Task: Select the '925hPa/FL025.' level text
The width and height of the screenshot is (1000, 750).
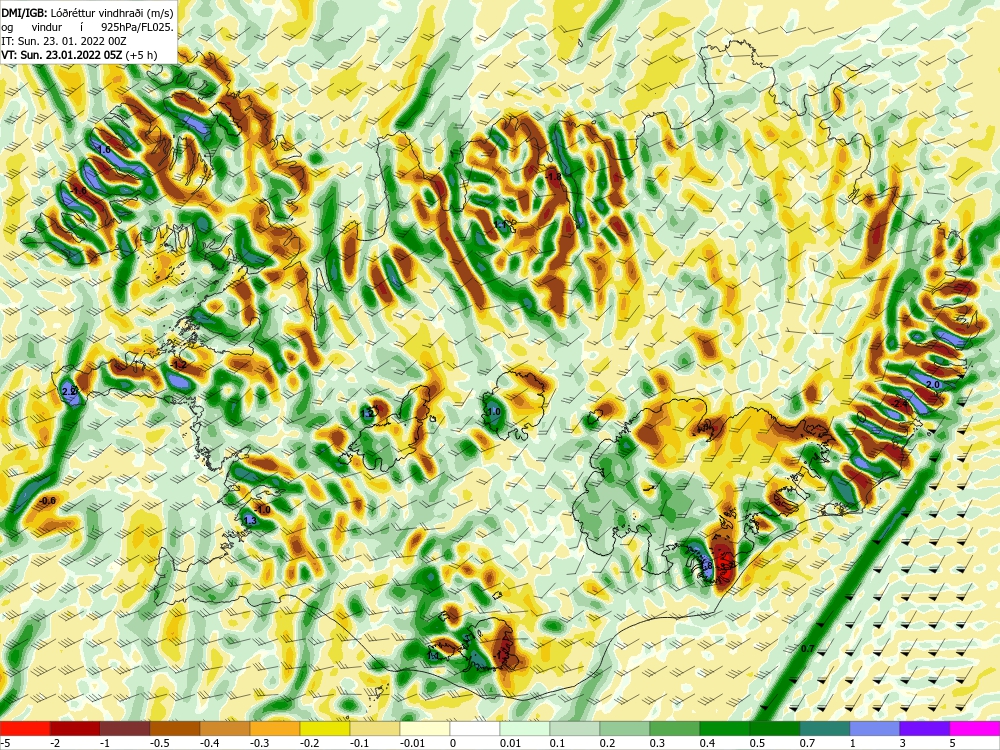Action: coord(137,27)
